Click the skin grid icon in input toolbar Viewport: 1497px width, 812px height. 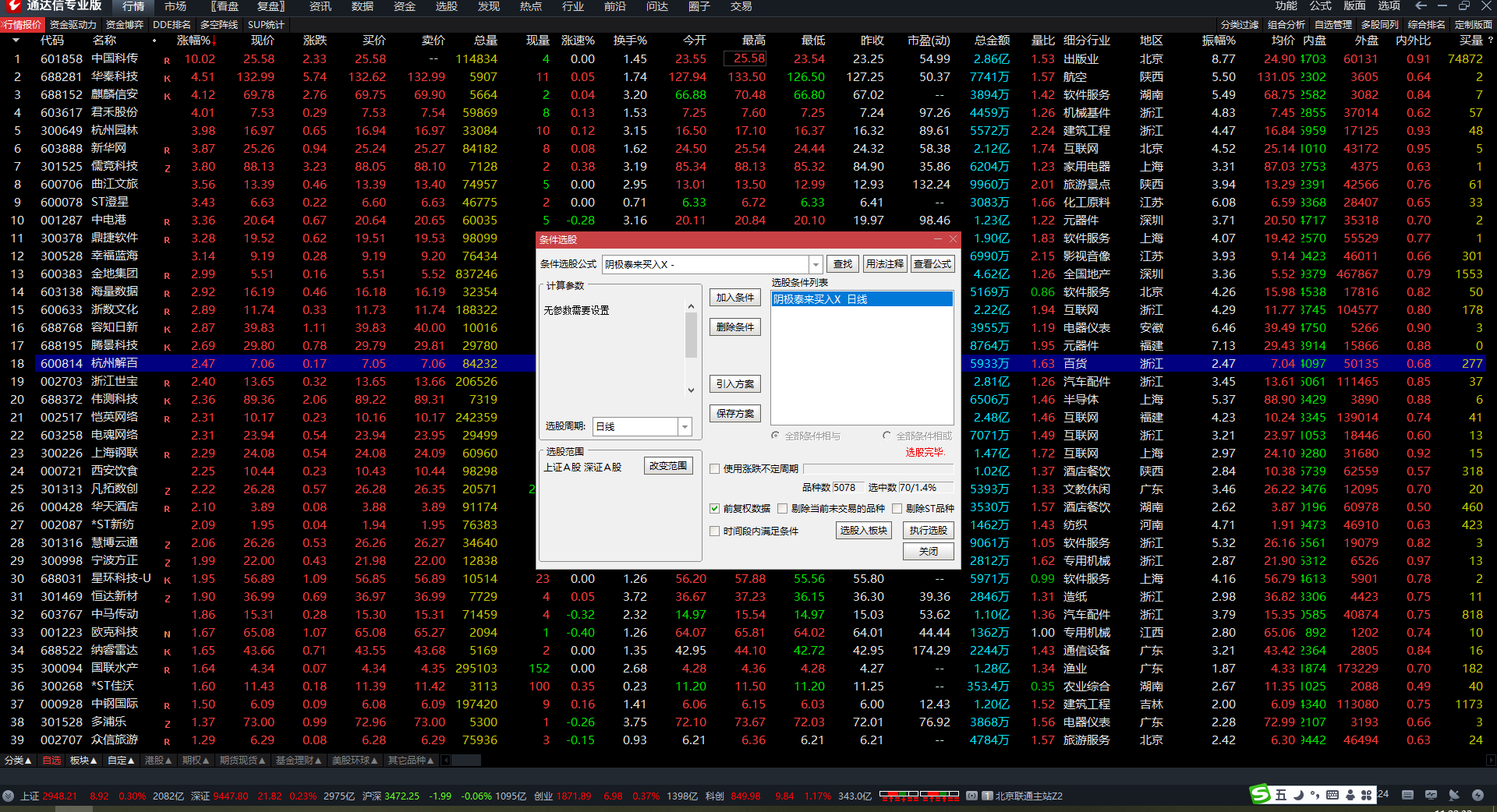tap(1366, 795)
